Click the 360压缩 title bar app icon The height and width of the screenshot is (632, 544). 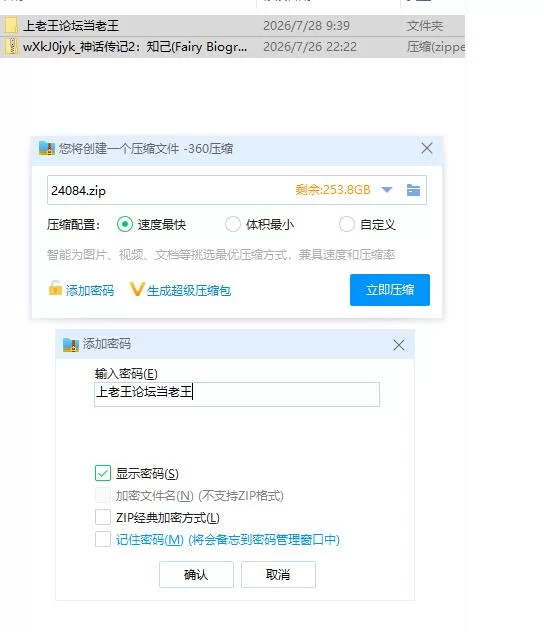(x=47, y=148)
